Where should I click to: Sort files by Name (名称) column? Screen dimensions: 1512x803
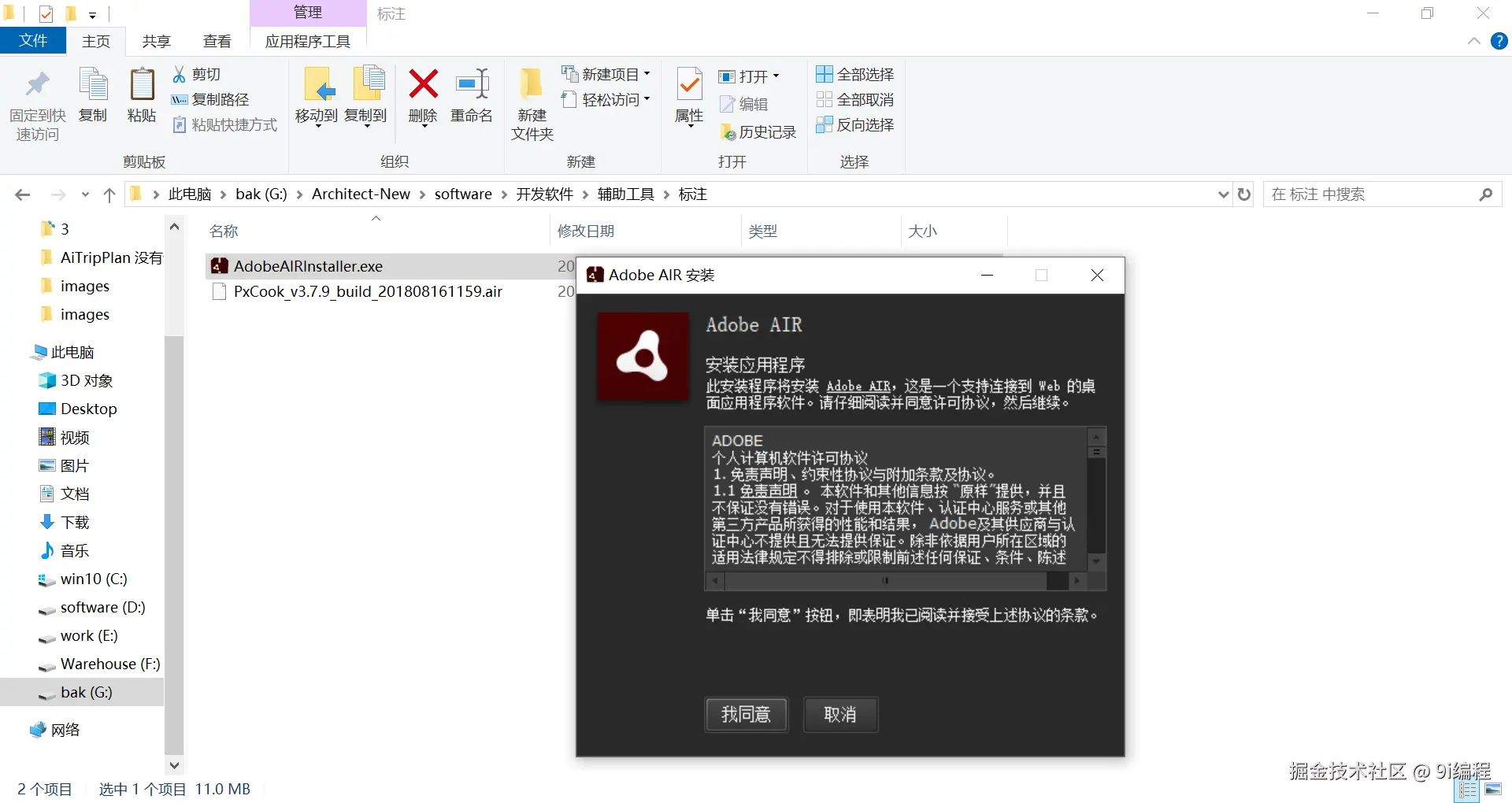pyautogui.click(x=224, y=231)
